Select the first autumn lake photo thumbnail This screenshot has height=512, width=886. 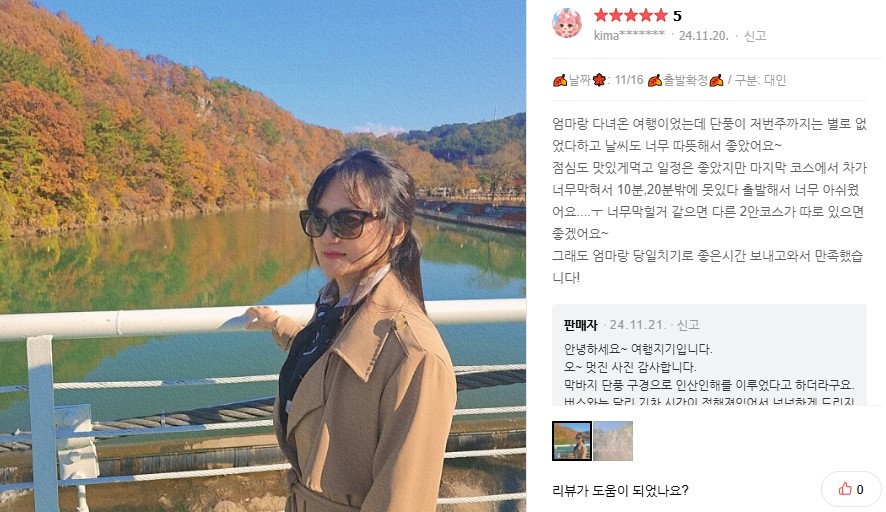pyautogui.click(x=572, y=441)
